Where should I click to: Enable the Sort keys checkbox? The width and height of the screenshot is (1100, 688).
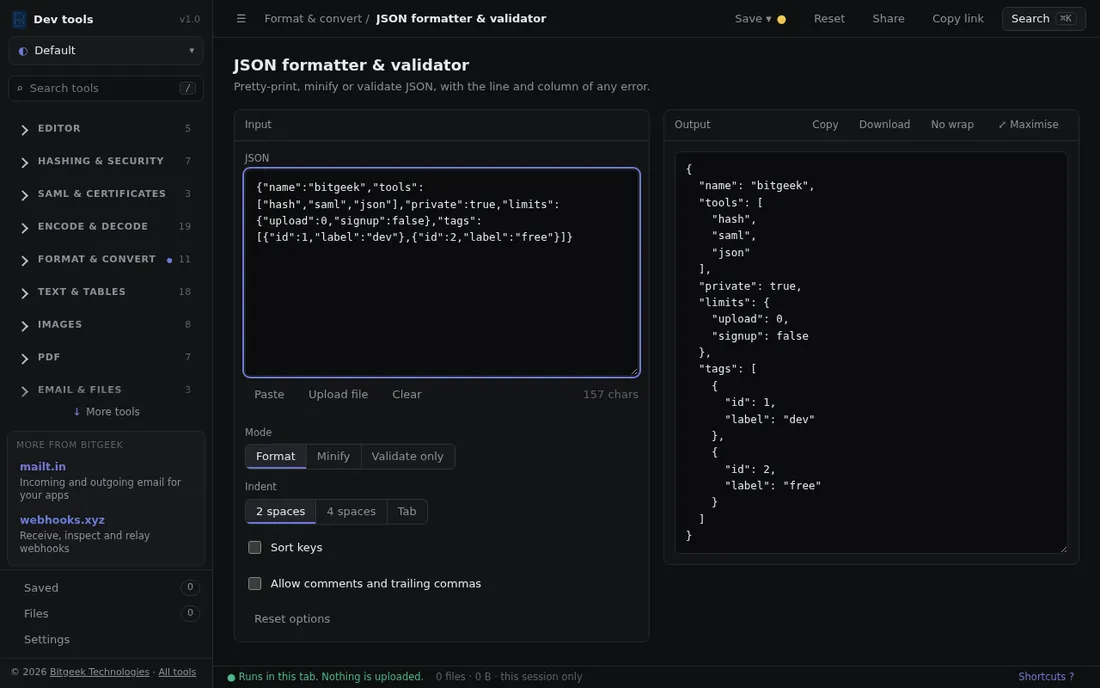(x=255, y=547)
